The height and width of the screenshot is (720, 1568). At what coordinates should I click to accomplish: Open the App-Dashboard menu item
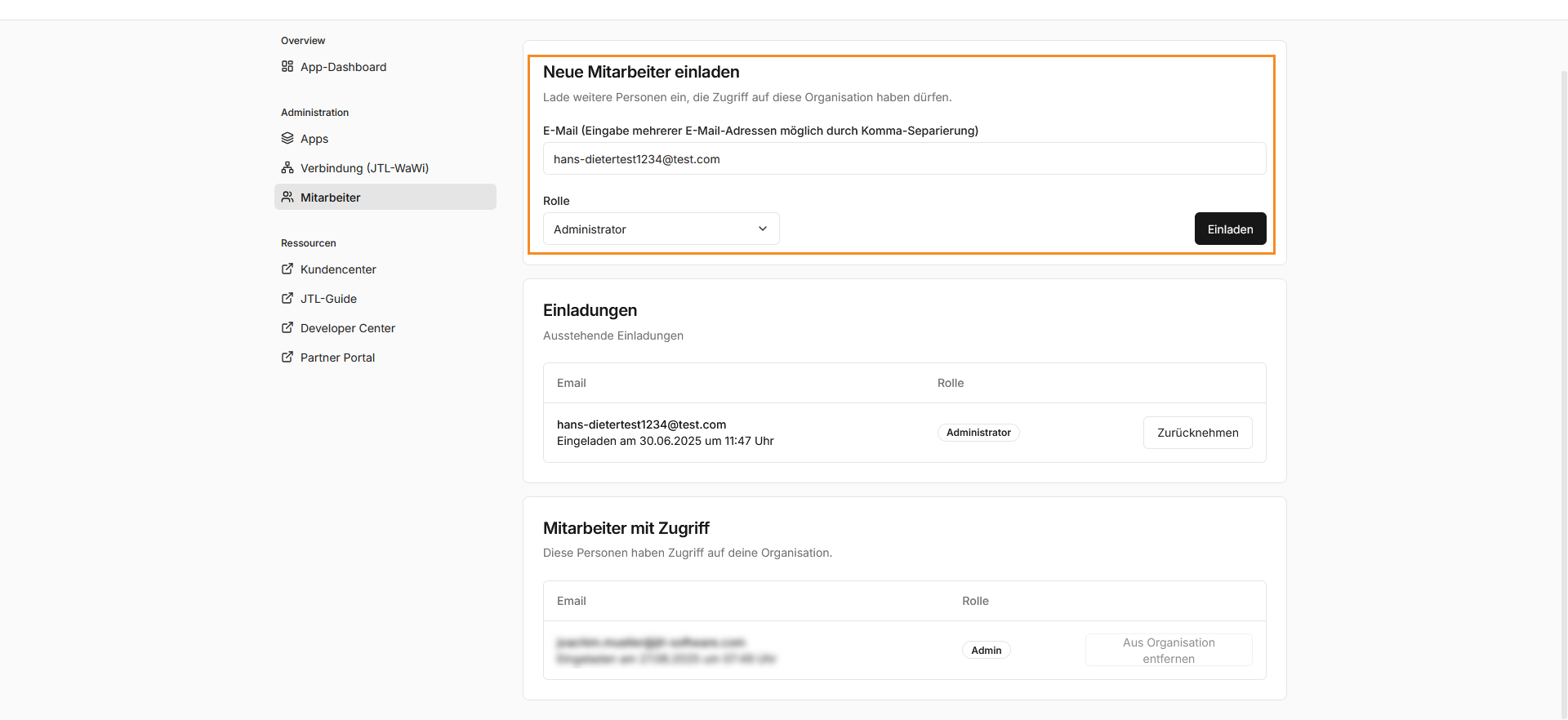(343, 67)
